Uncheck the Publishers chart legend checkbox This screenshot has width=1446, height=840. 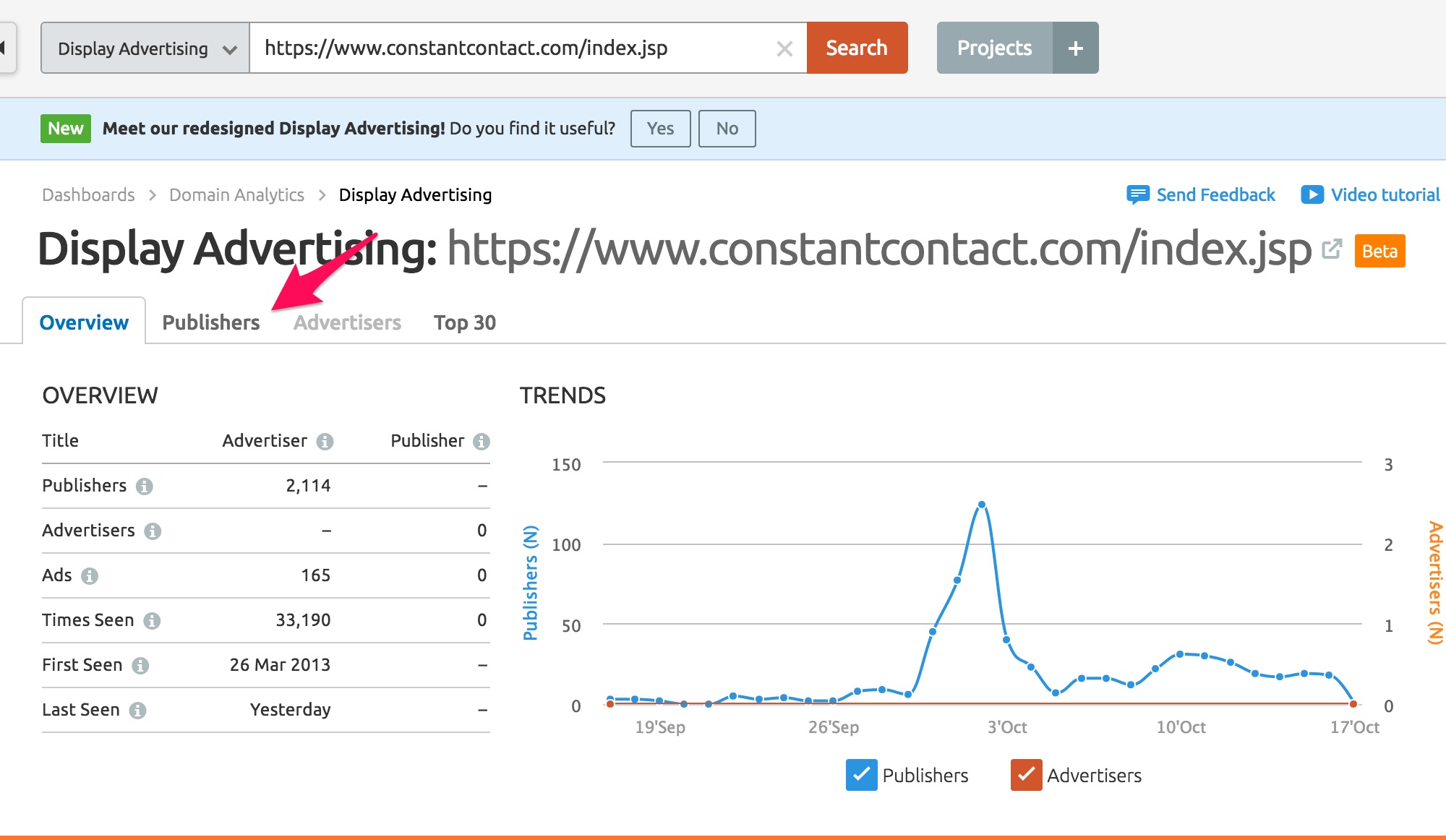click(861, 775)
